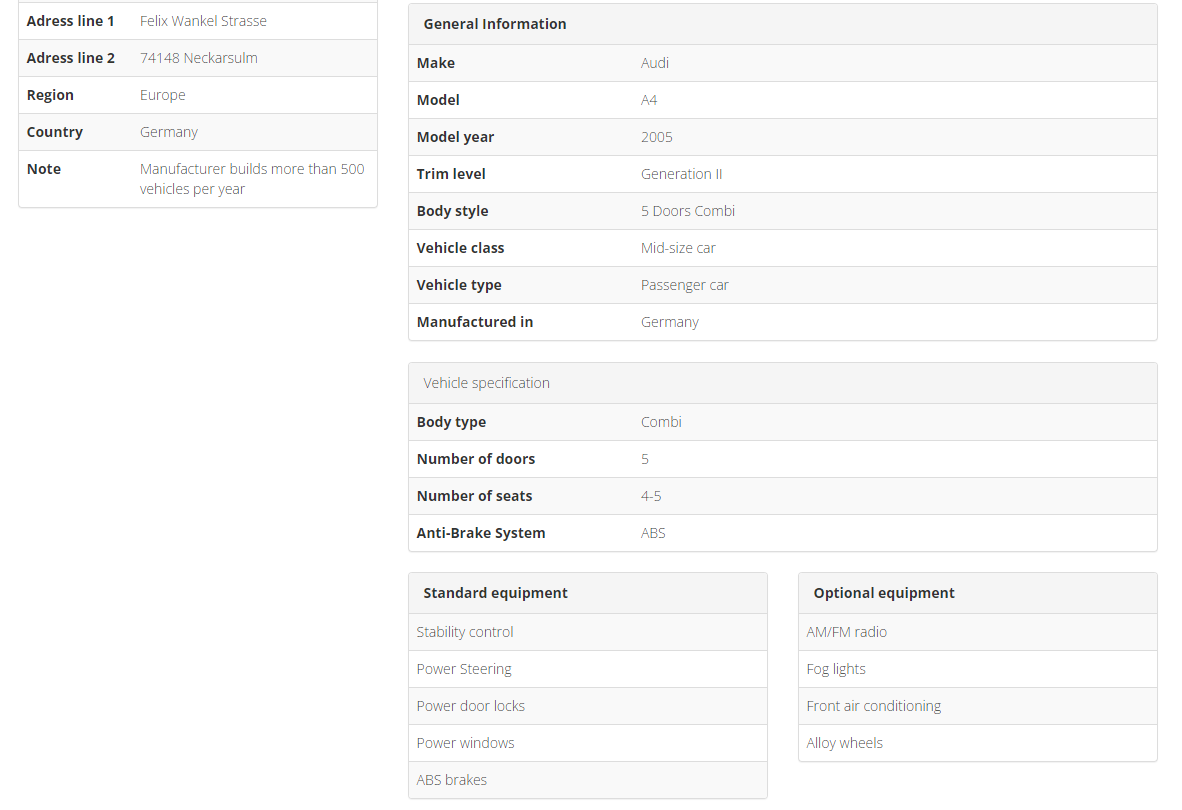Select the Stability control equipment row
The image size is (1182, 810).
click(465, 632)
